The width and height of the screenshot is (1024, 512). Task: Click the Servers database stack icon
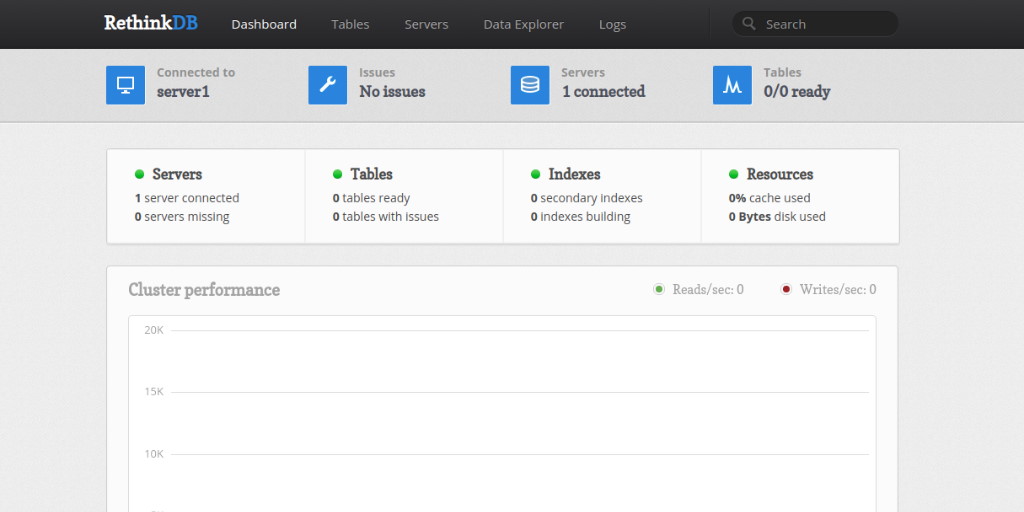pyautogui.click(x=530, y=85)
